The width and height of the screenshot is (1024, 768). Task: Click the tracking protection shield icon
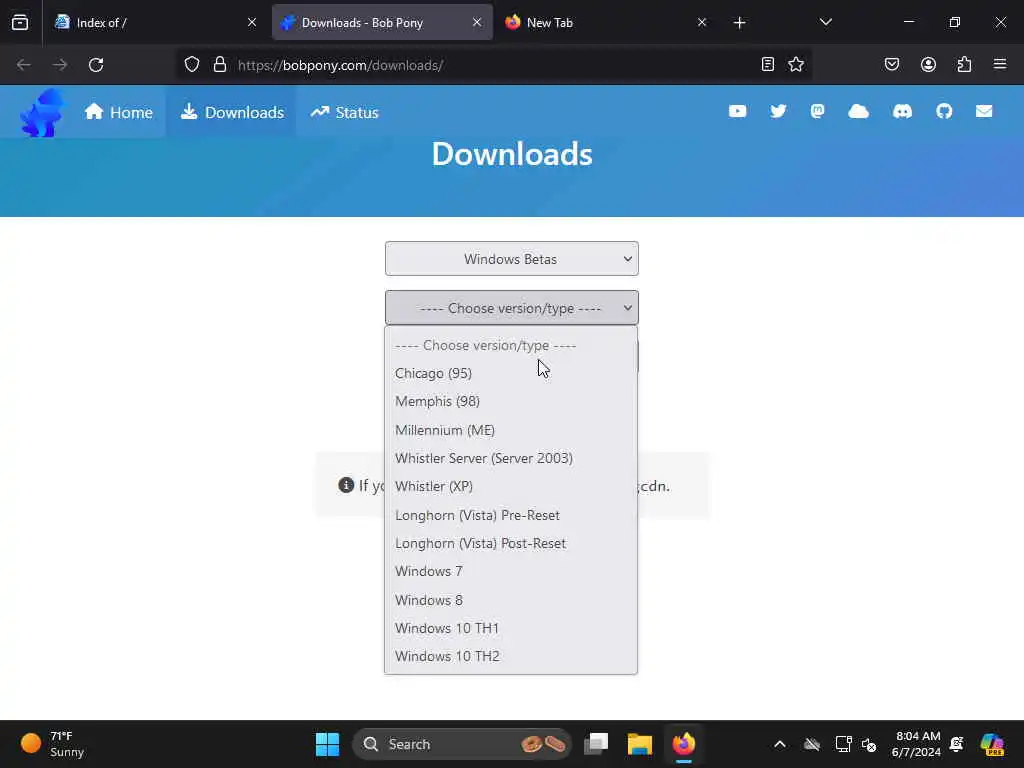click(191, 65)
